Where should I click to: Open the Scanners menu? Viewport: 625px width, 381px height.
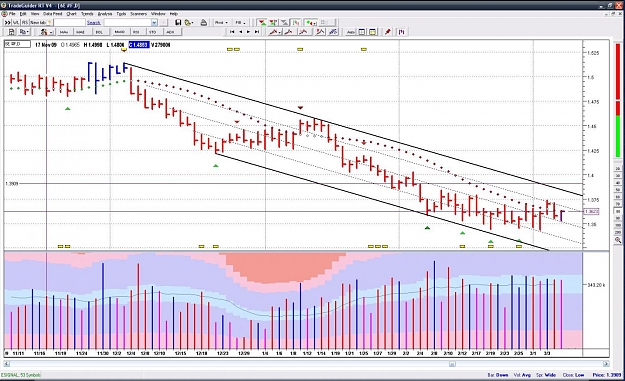(x=138, y=14)
